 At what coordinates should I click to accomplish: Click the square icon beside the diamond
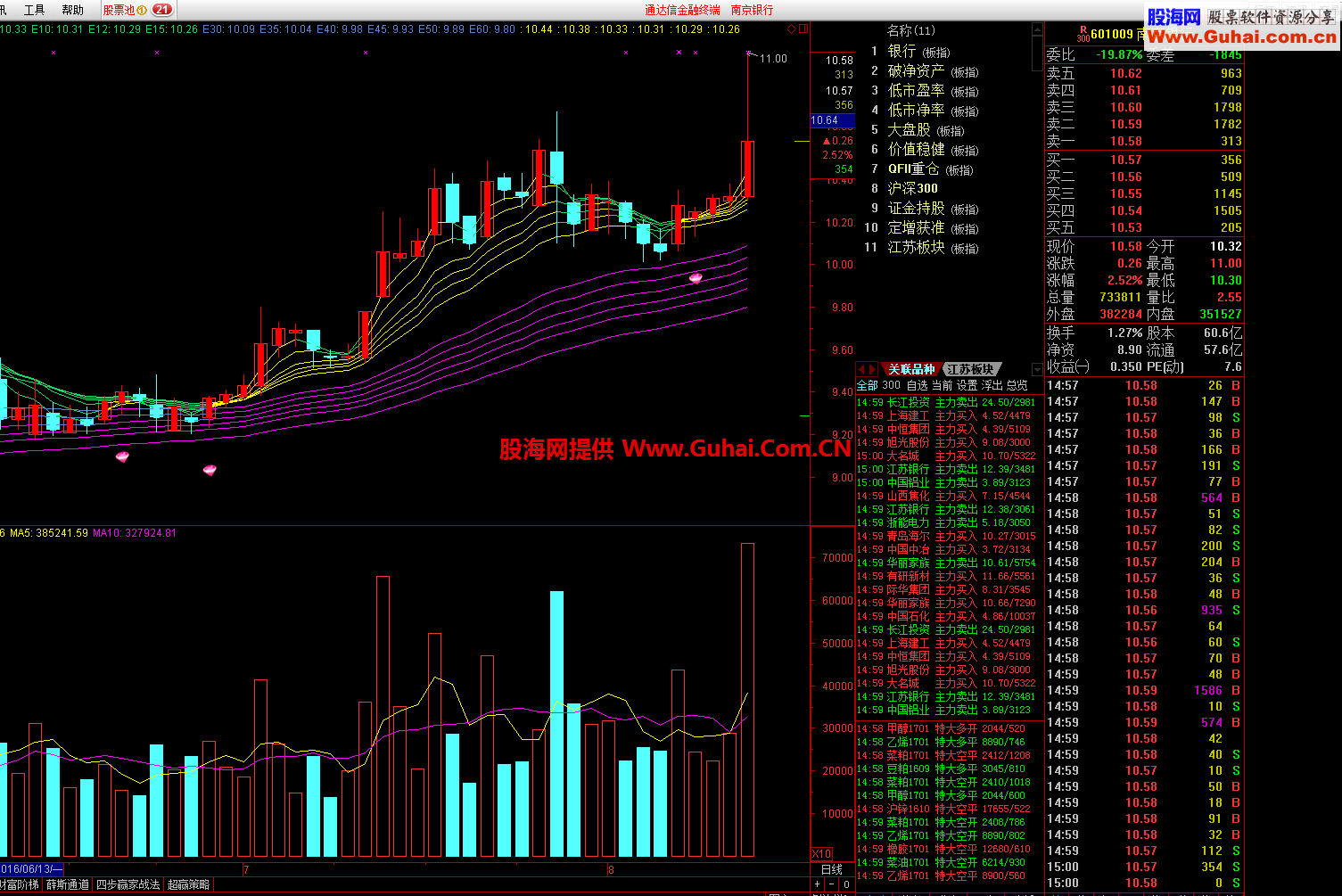tap(803, 29)
